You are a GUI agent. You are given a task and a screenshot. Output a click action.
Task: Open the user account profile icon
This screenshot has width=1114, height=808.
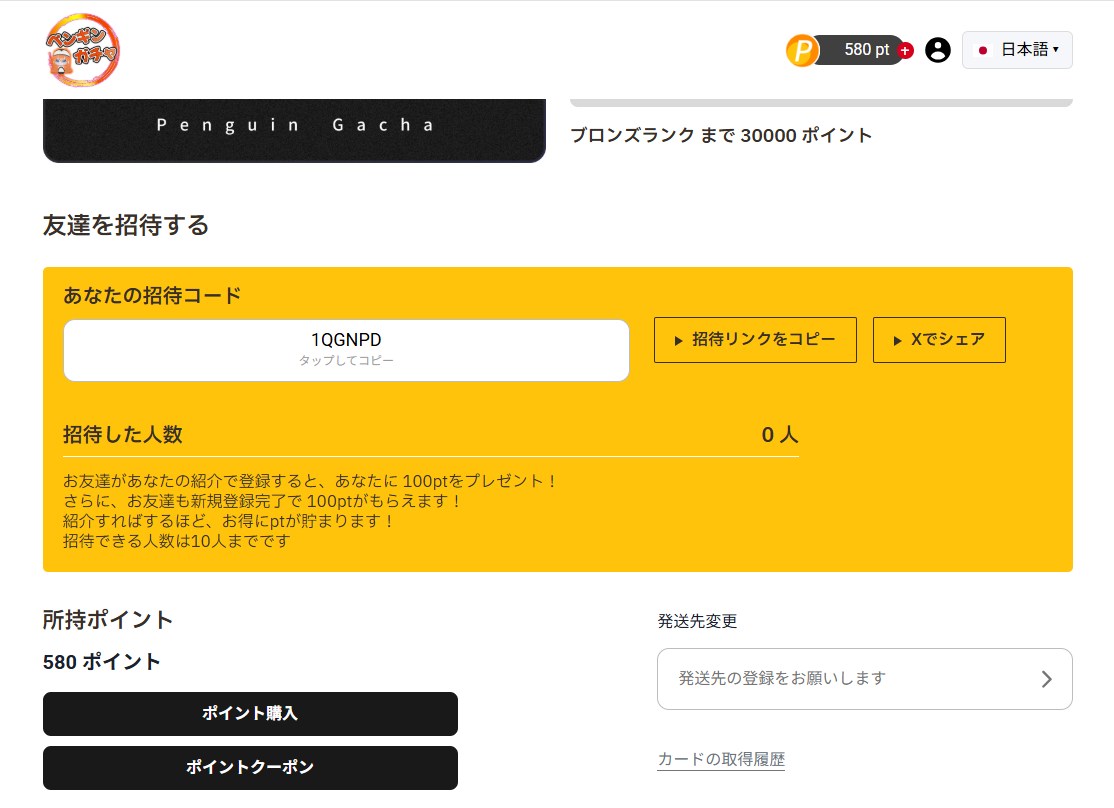pos(937,50)
